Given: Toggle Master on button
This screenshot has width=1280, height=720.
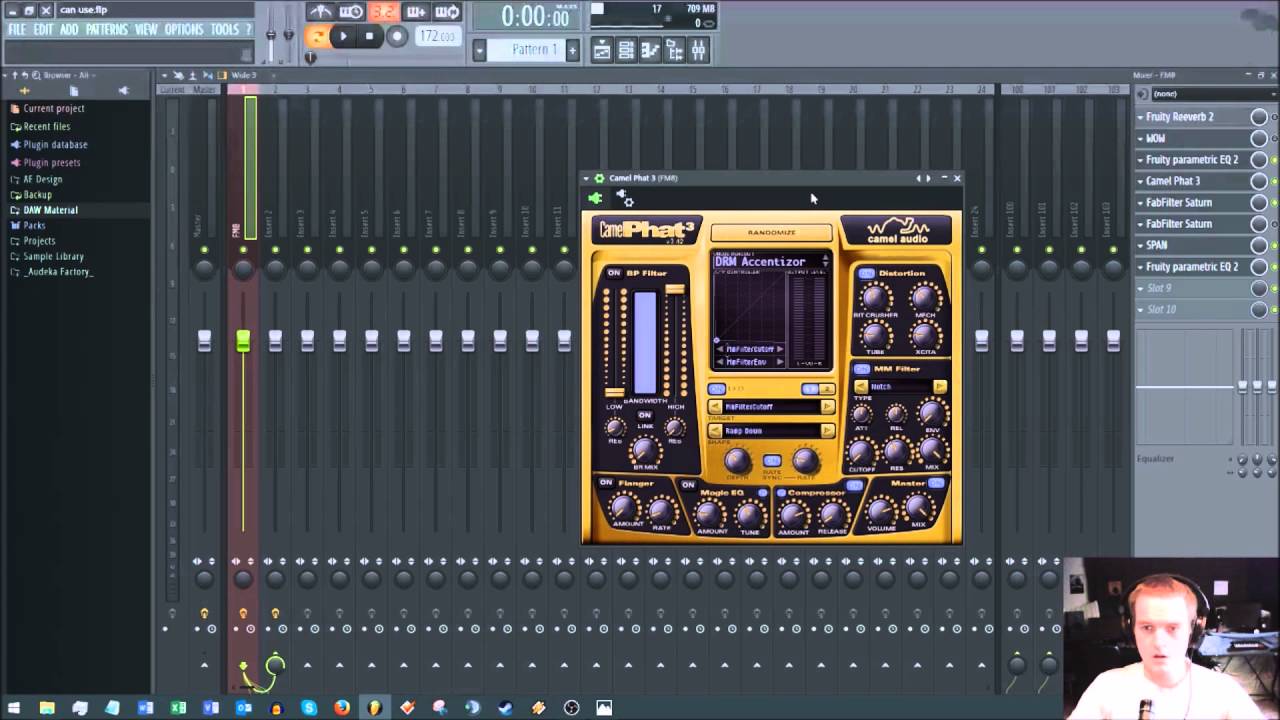Looking at the screenshot, I should 936,483.
